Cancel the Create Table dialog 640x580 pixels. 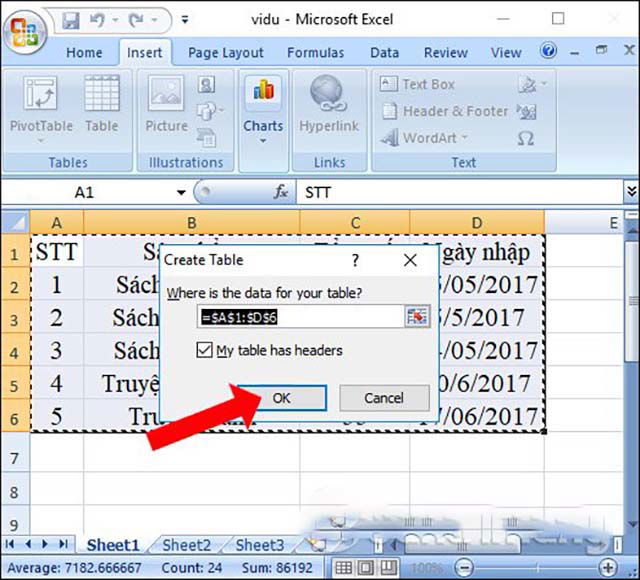point(384,398)
